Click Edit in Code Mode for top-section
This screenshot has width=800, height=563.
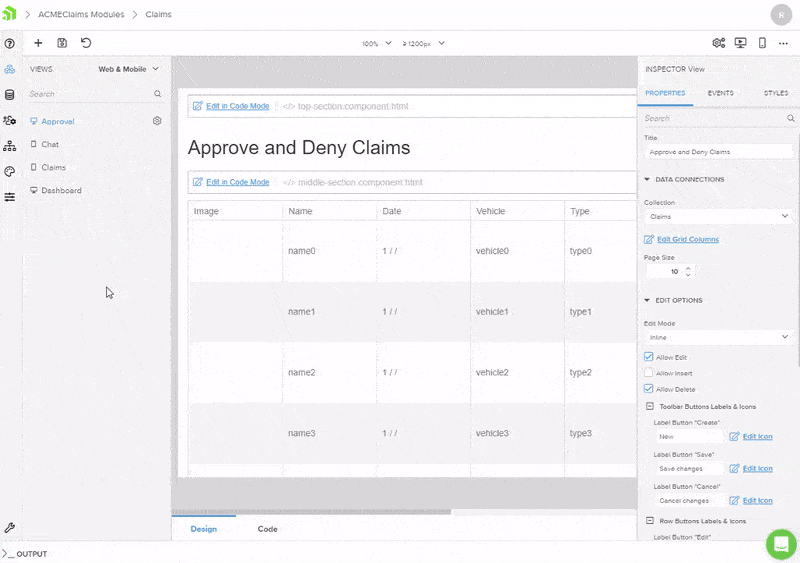237,106
